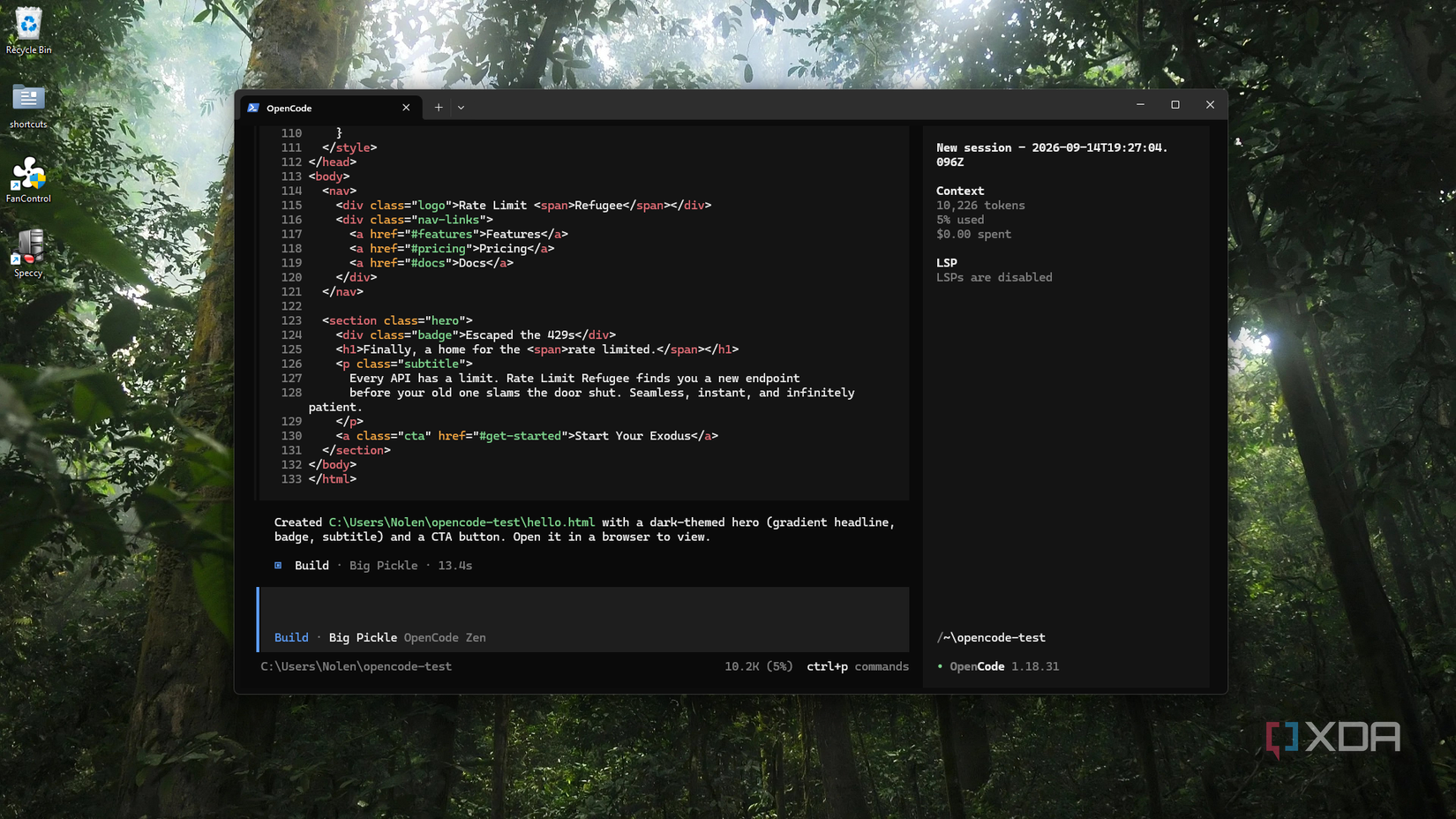Click the $0.00 spent value
Viewport: 1456px width, 819px height.
(973, 234)
